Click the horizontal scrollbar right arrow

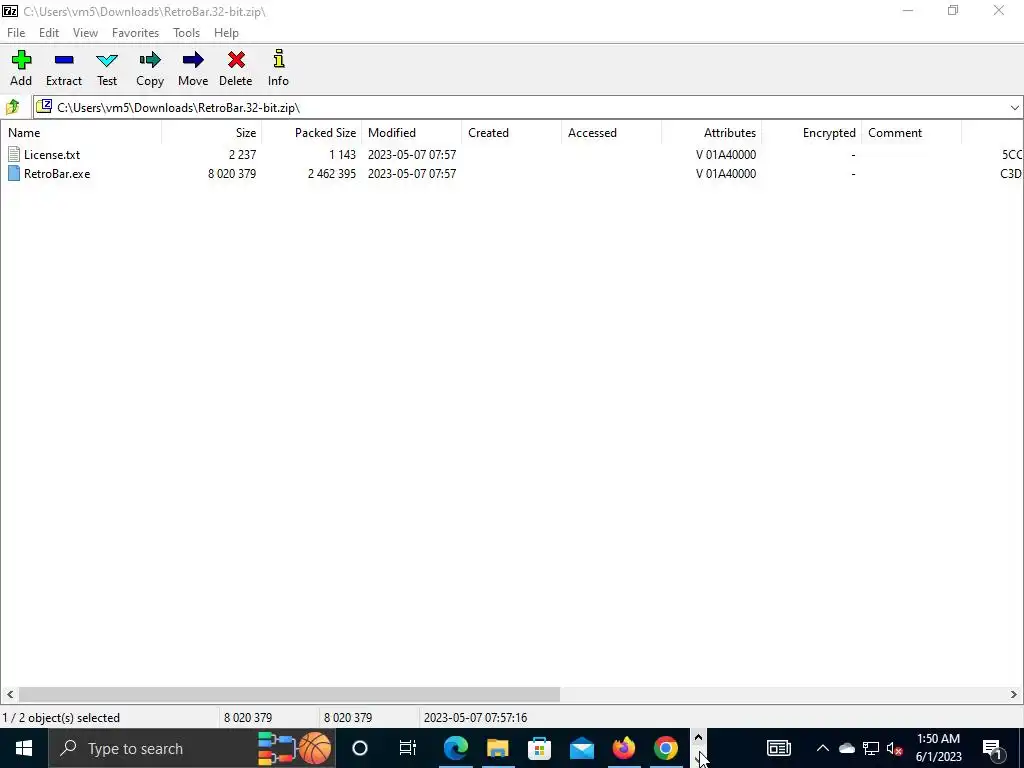pyautogui.click(x=1014, y=694)
